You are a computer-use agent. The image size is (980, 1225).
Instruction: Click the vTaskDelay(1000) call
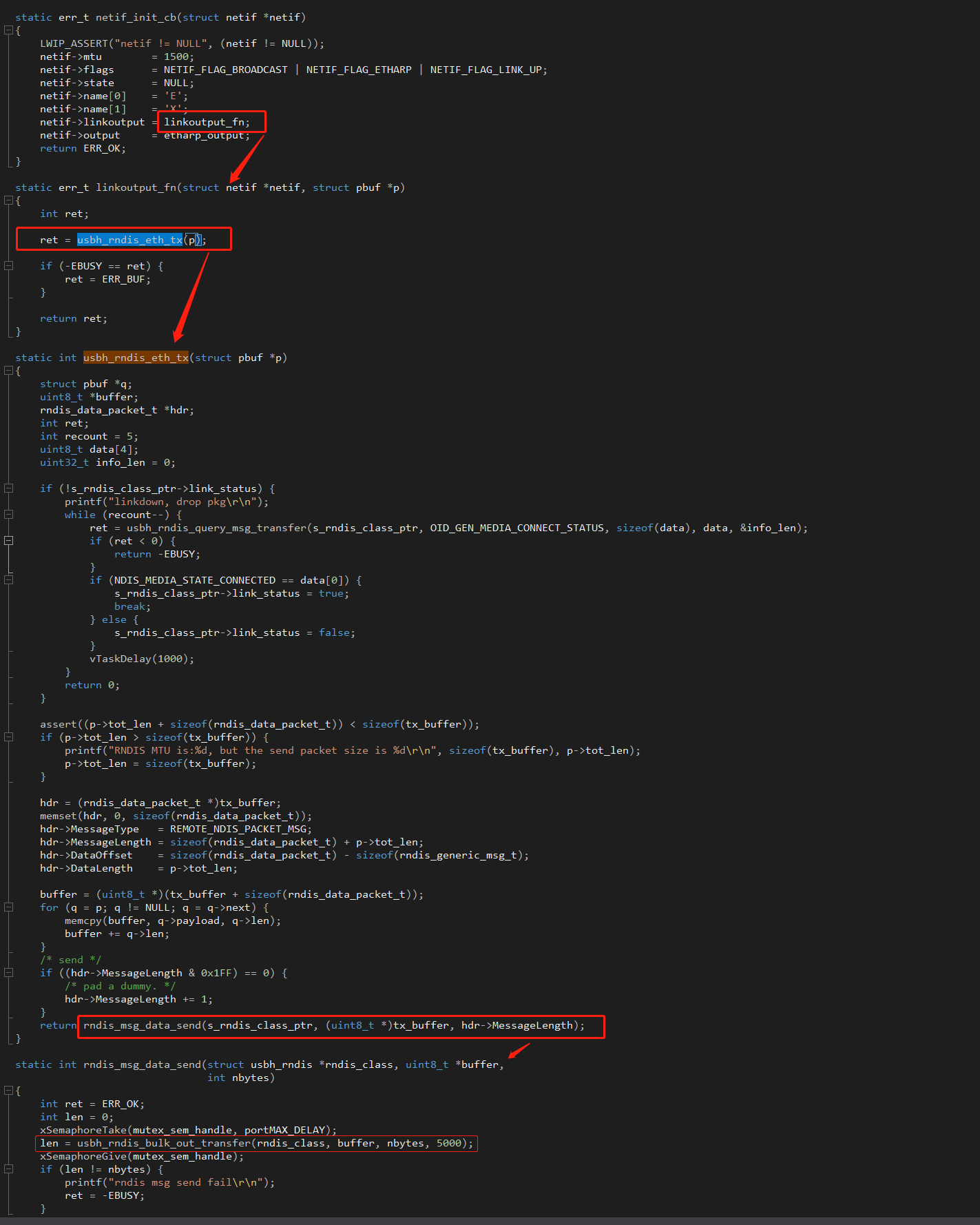pyautogui.click(x=142, y=659)
